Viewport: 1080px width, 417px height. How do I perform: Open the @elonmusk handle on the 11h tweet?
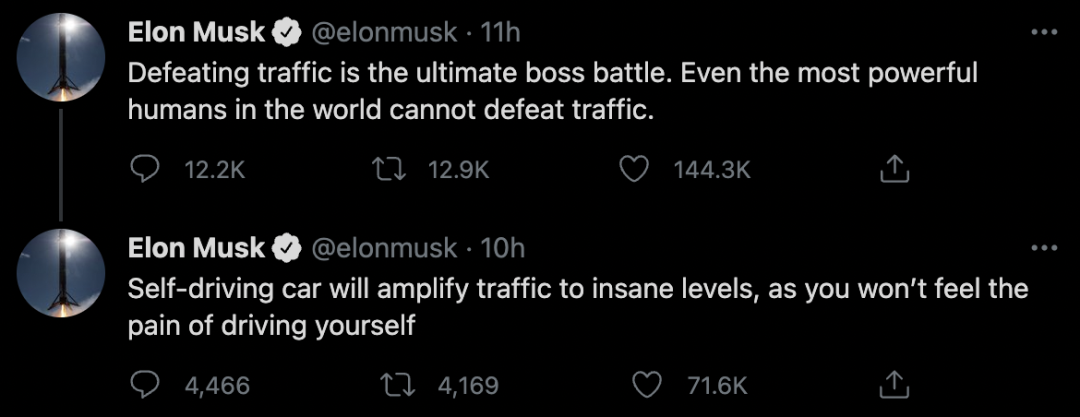pyautogui.click(x=384, y=33)
